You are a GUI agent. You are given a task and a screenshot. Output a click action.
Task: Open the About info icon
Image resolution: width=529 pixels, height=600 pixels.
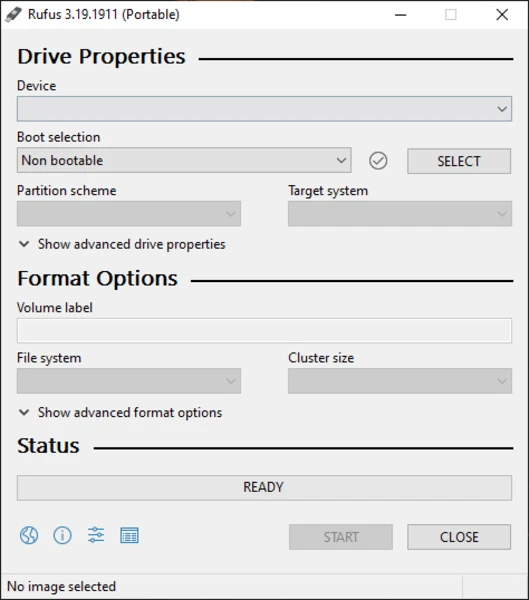click(x=62, y=535)
